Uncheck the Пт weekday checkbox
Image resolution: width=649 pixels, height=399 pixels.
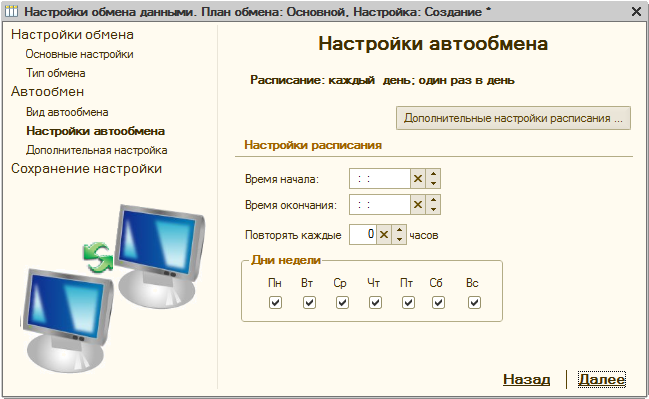point(408,303)
